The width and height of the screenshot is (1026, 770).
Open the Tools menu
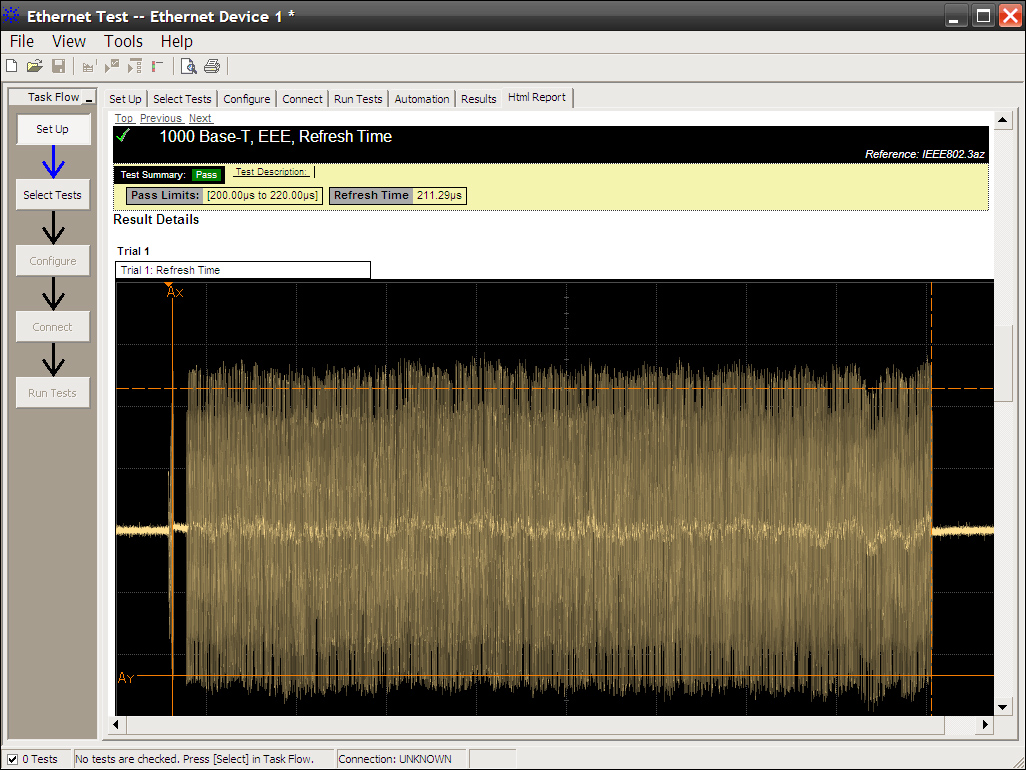click(123, 41)
